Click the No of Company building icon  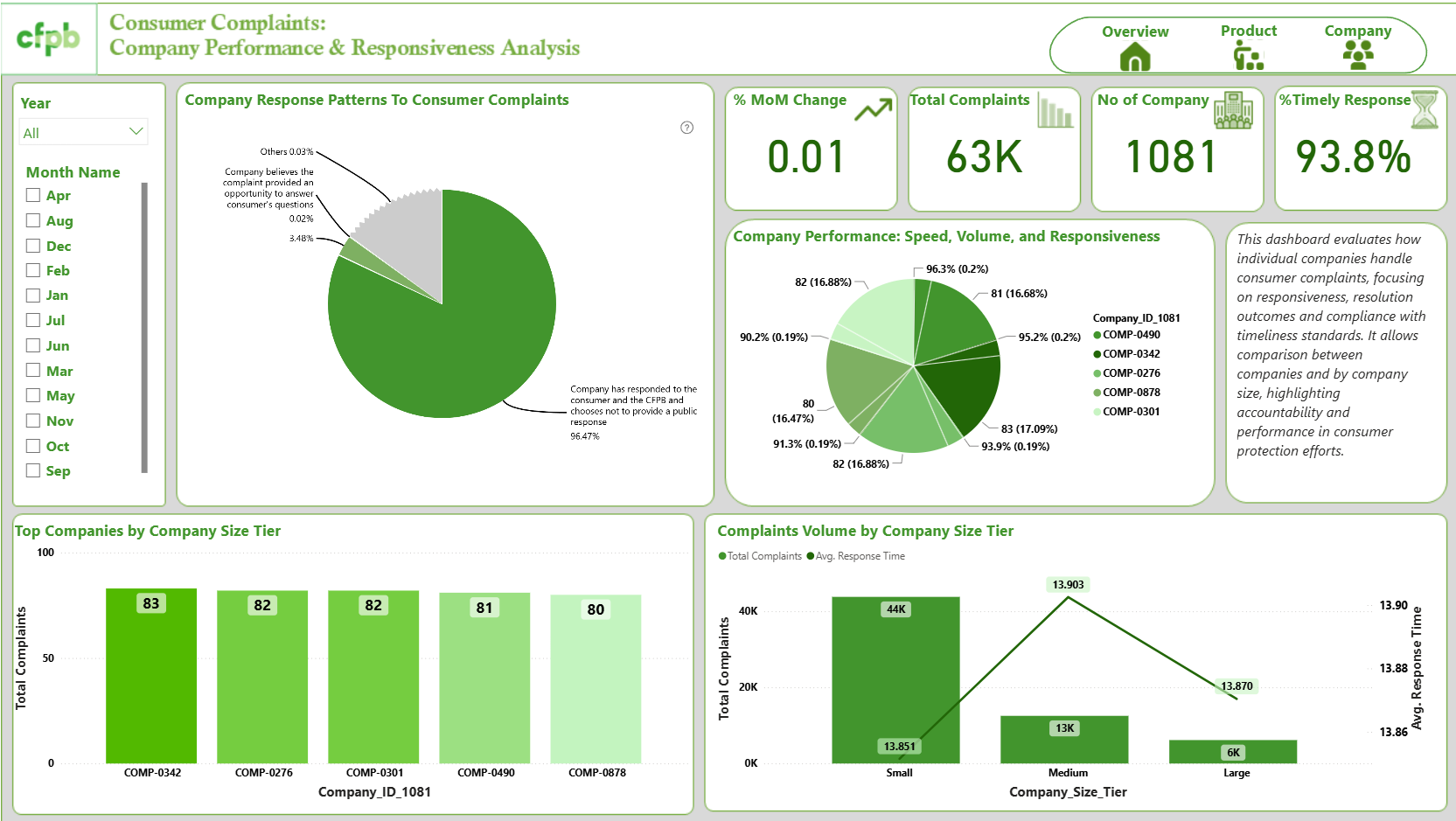[1233, 110]
